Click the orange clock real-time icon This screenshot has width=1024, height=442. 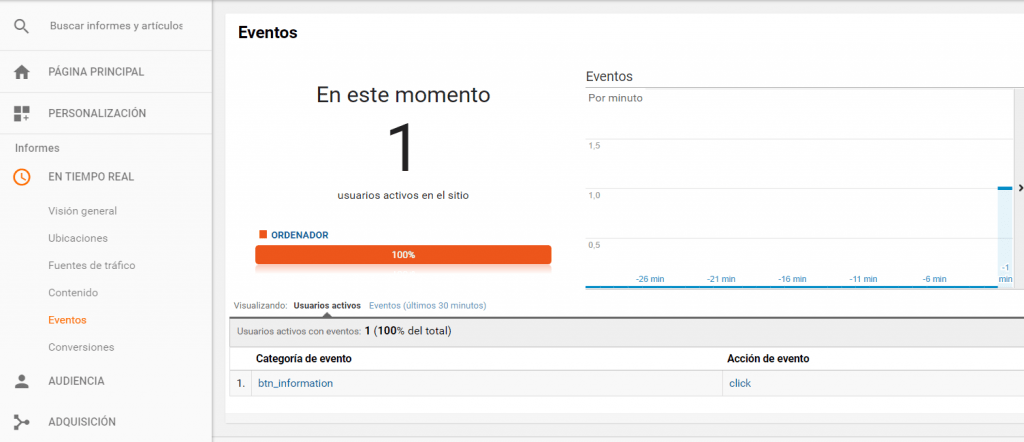tap(22, 177)
